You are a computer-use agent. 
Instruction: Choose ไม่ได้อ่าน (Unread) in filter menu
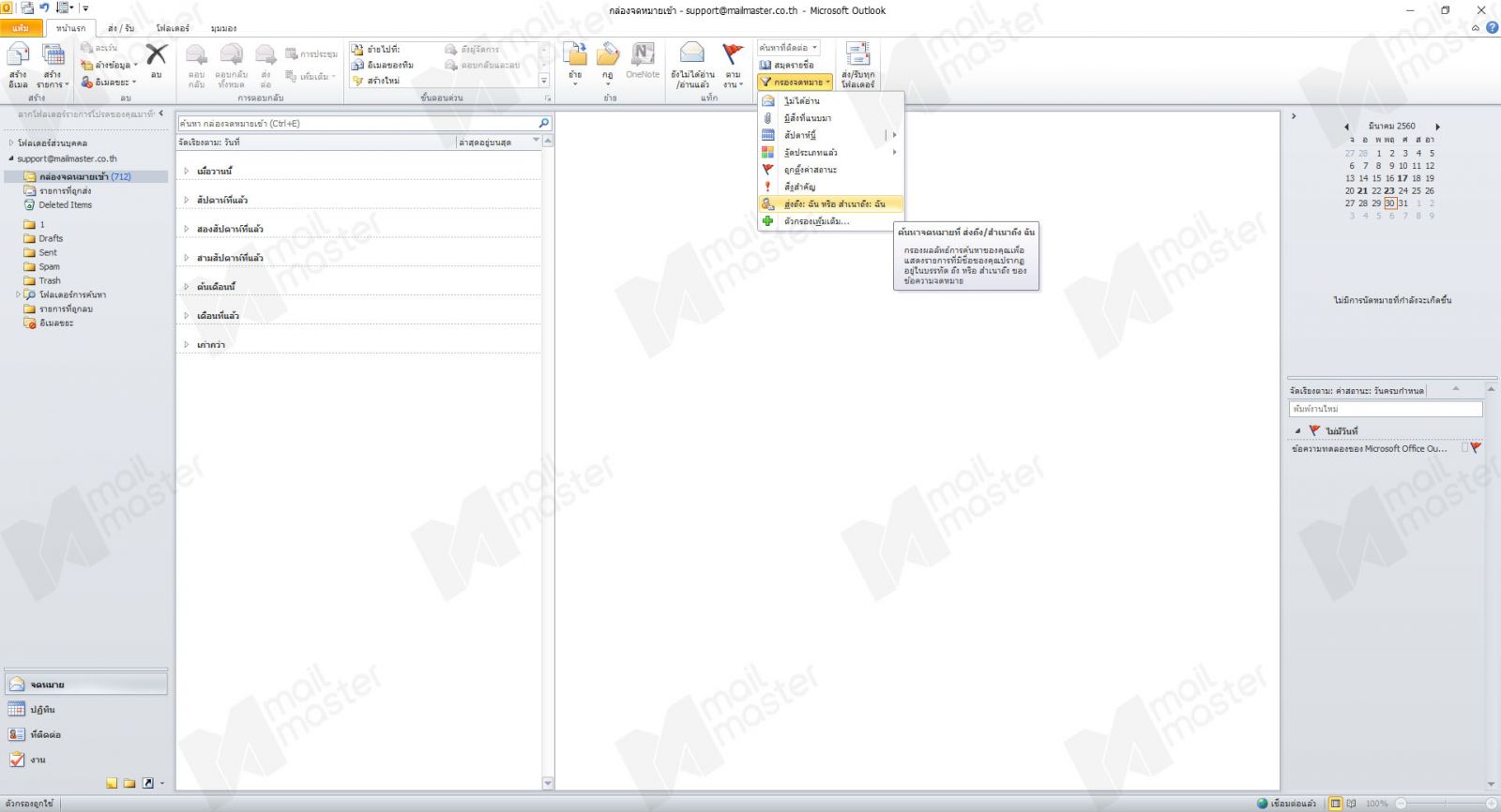tap(830, 100)
